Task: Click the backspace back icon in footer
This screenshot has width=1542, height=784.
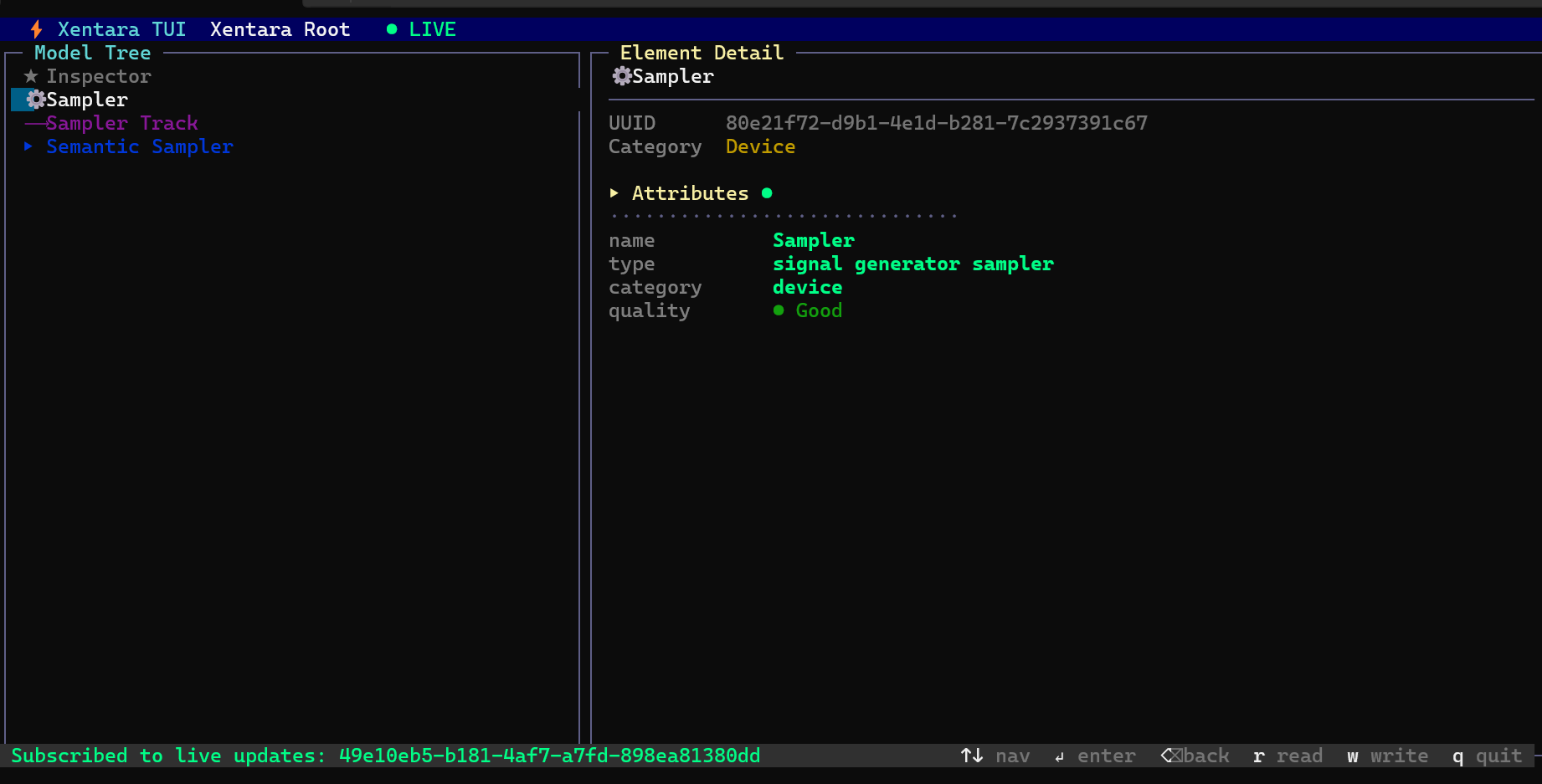Action: pos(1172,756)
